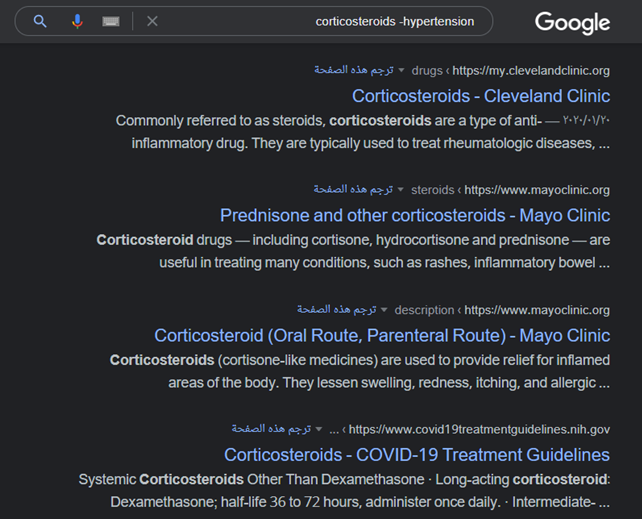This screenshot has width=642, height=519.
Task: Clear the search query with X icon
Action: [152, 21]
